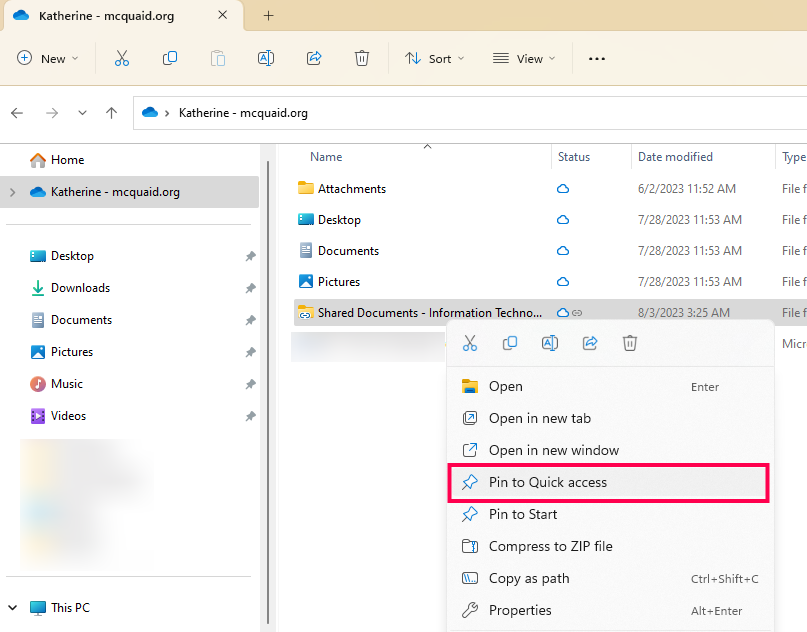Click the shared link status icon for Shared Documents

[x=577, y=312]
